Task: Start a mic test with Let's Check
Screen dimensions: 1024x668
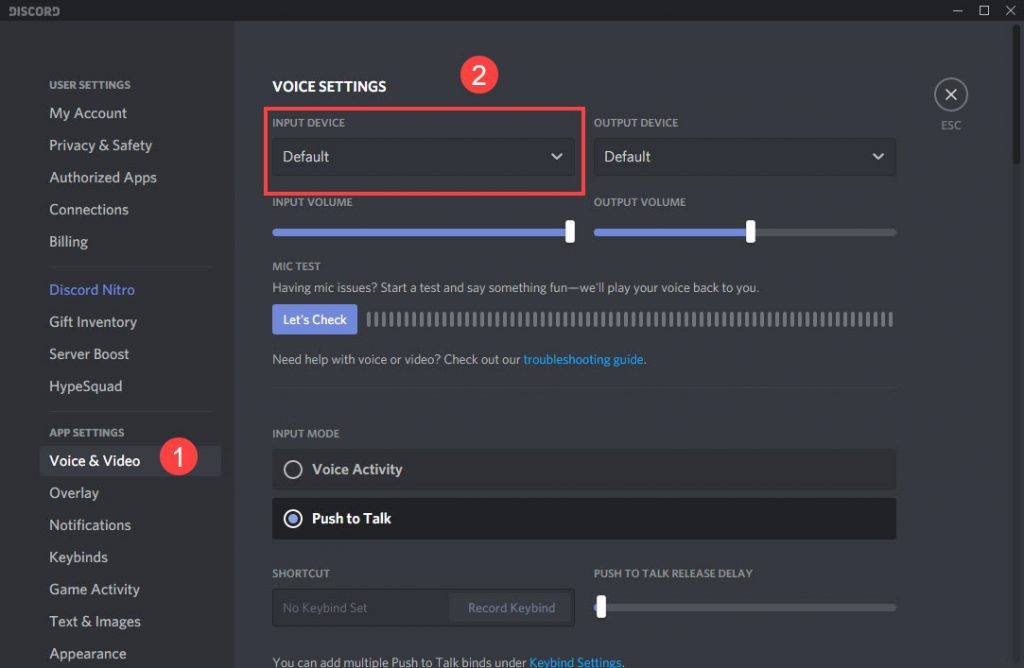Action: (313, 319)
